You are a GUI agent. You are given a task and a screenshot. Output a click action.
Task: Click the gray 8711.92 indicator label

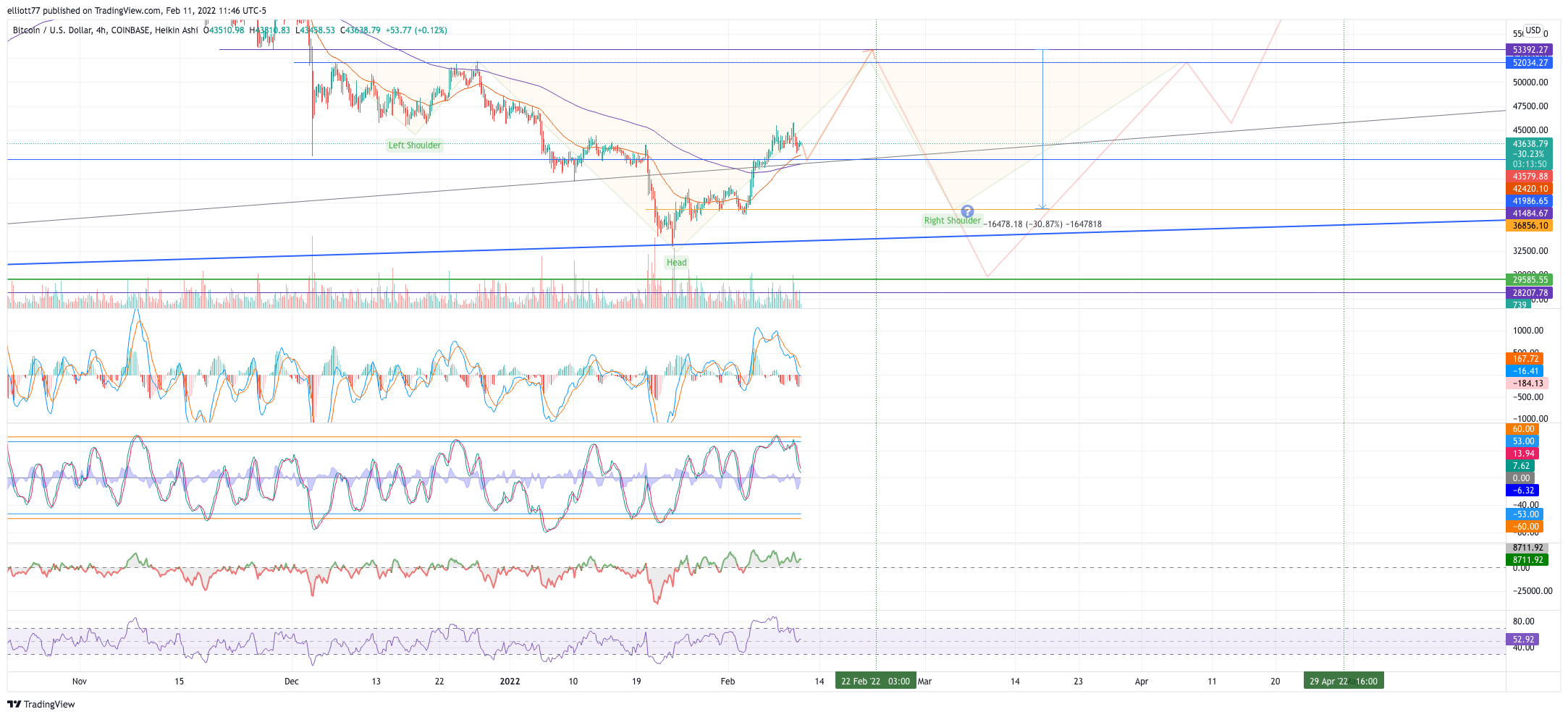pyautogui.click(x=1527, y=548)
